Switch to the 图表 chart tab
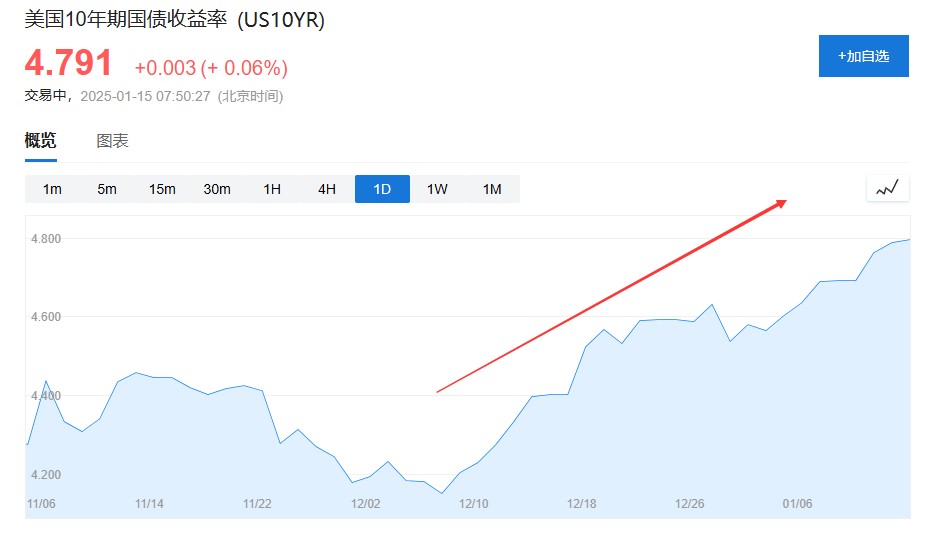934x533 pixels. tap(113, 141)
